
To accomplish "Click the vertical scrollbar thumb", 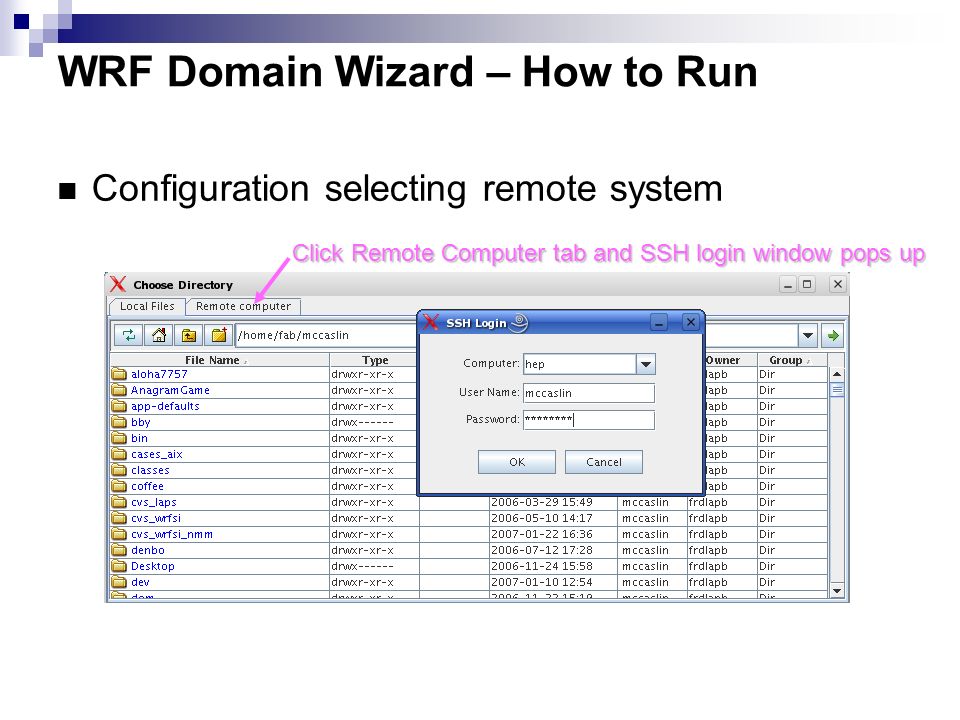I will [837, 390].
